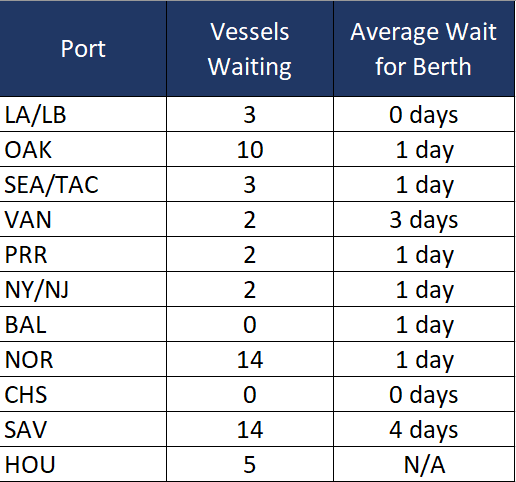Select the CHS port cell
The width and height of the screenshot is (516, 482).
[x=83, y=394]
